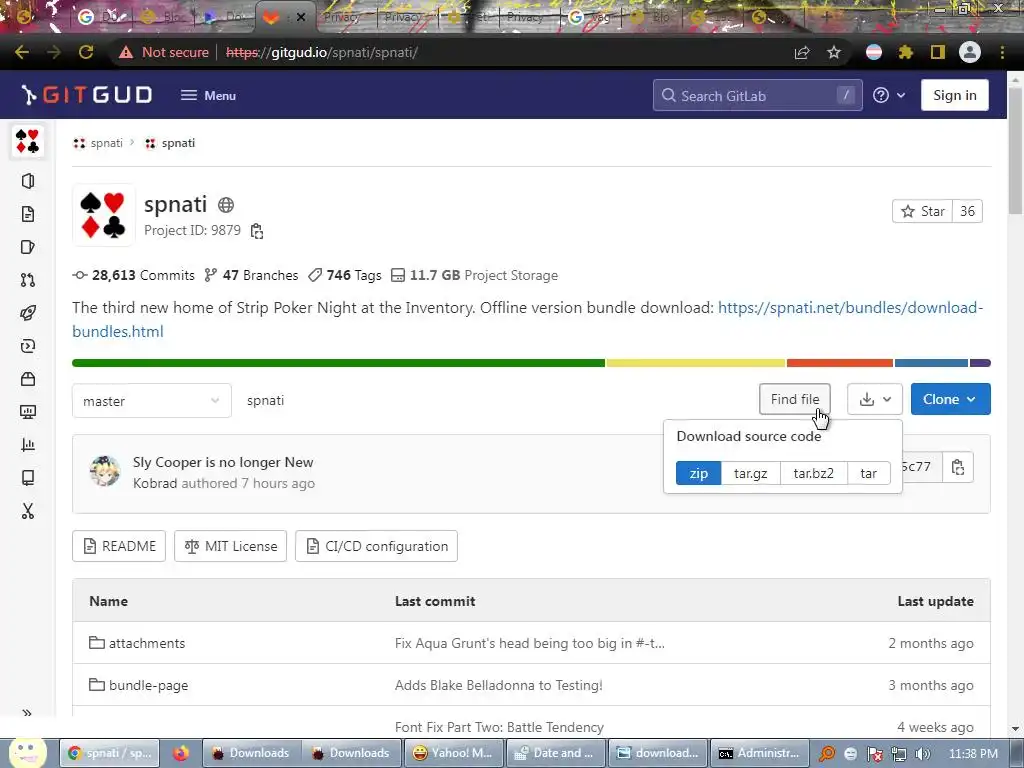Open the README button

coord(119,546)
